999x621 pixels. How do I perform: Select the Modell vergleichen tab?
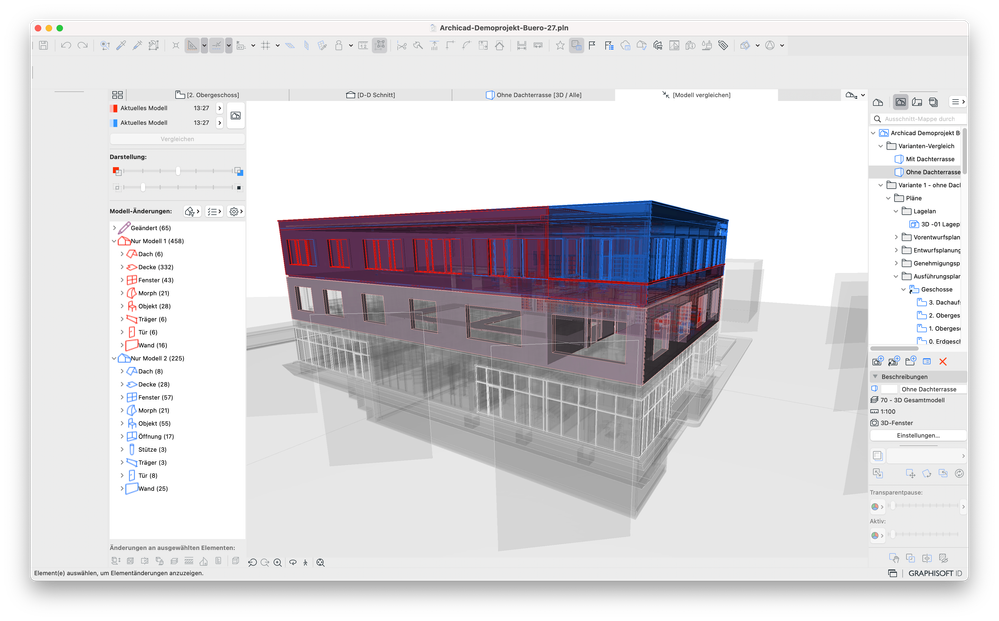tap(696, 95)
